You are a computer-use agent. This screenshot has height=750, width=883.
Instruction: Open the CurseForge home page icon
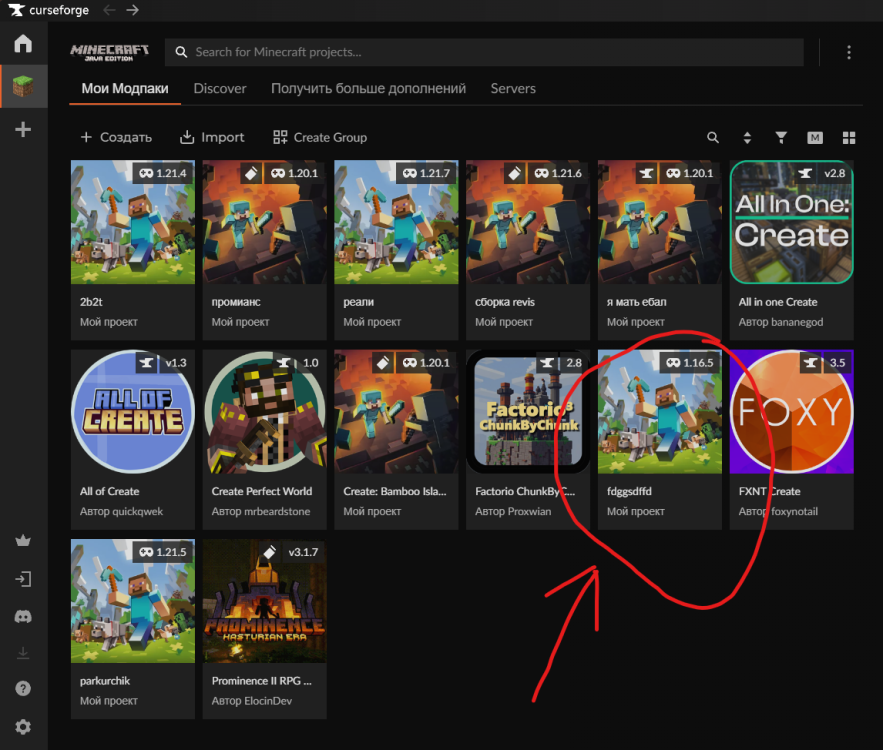point(23,43)
